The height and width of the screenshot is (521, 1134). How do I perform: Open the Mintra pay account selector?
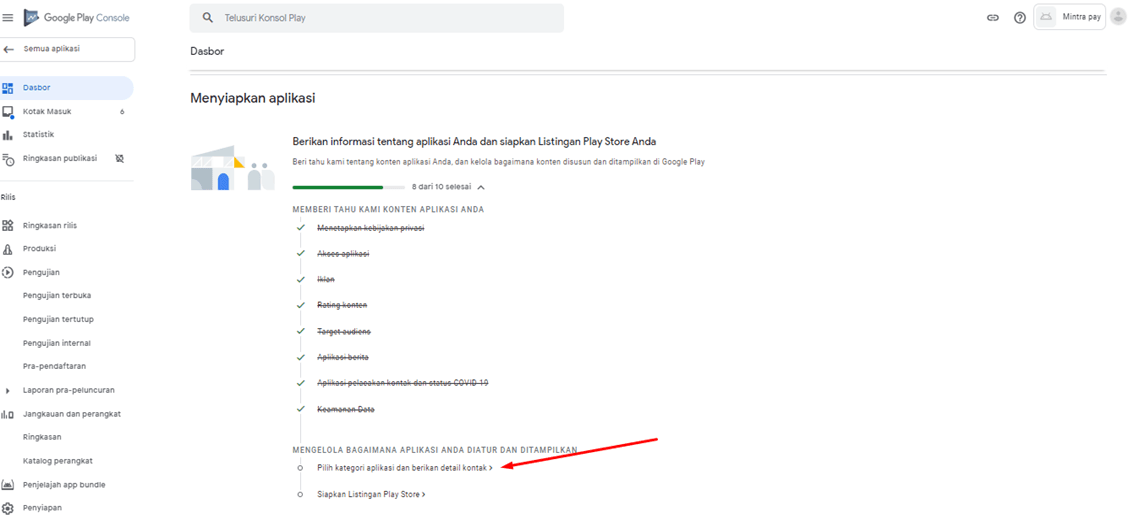pos(1069,17)
